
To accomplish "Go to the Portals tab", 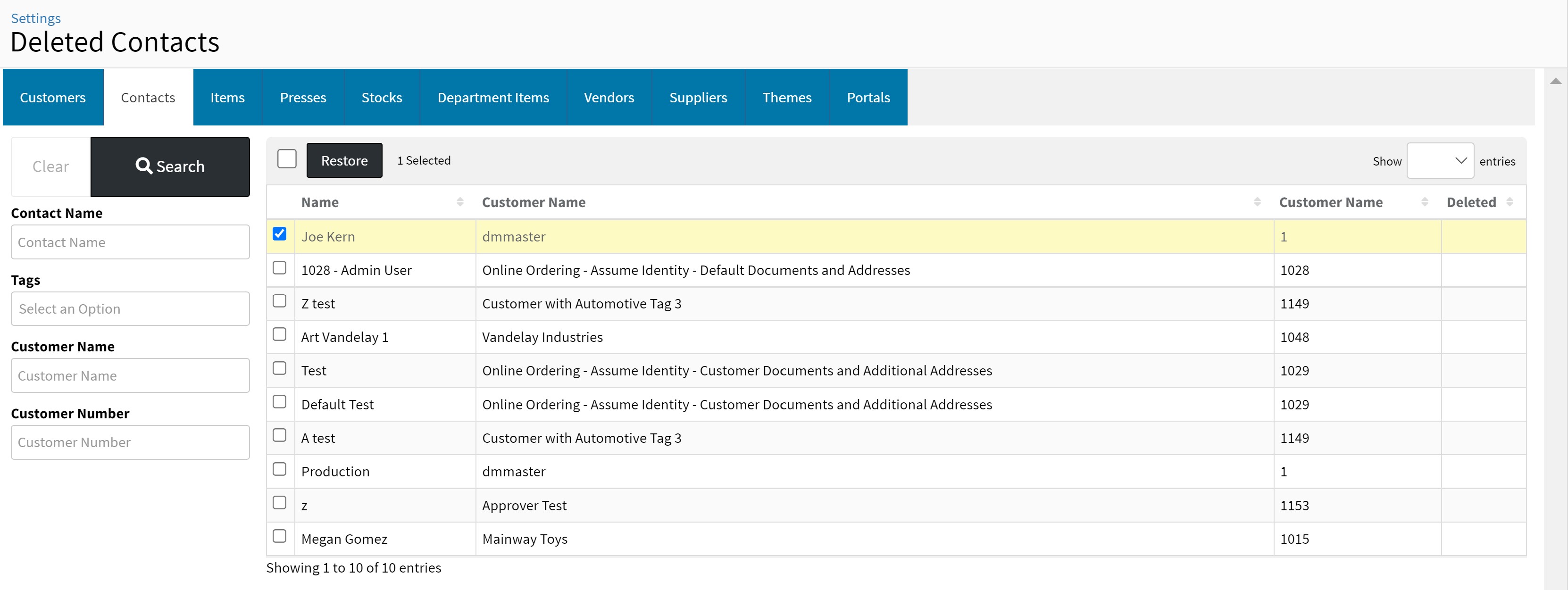I will tap(868, 98).
